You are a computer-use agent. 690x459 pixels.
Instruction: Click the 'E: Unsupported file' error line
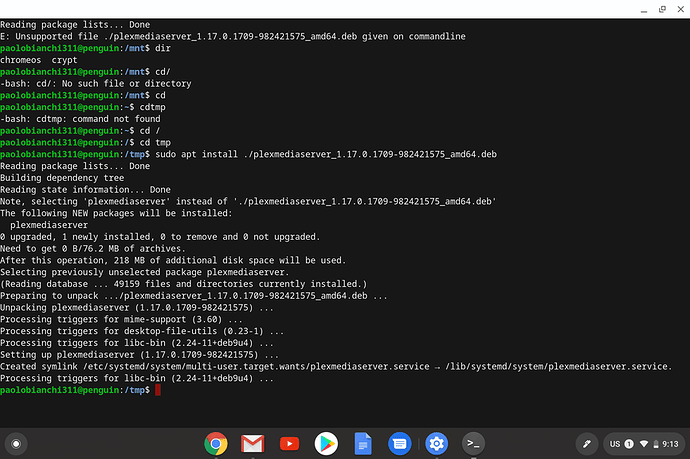(x=233, y=37)
